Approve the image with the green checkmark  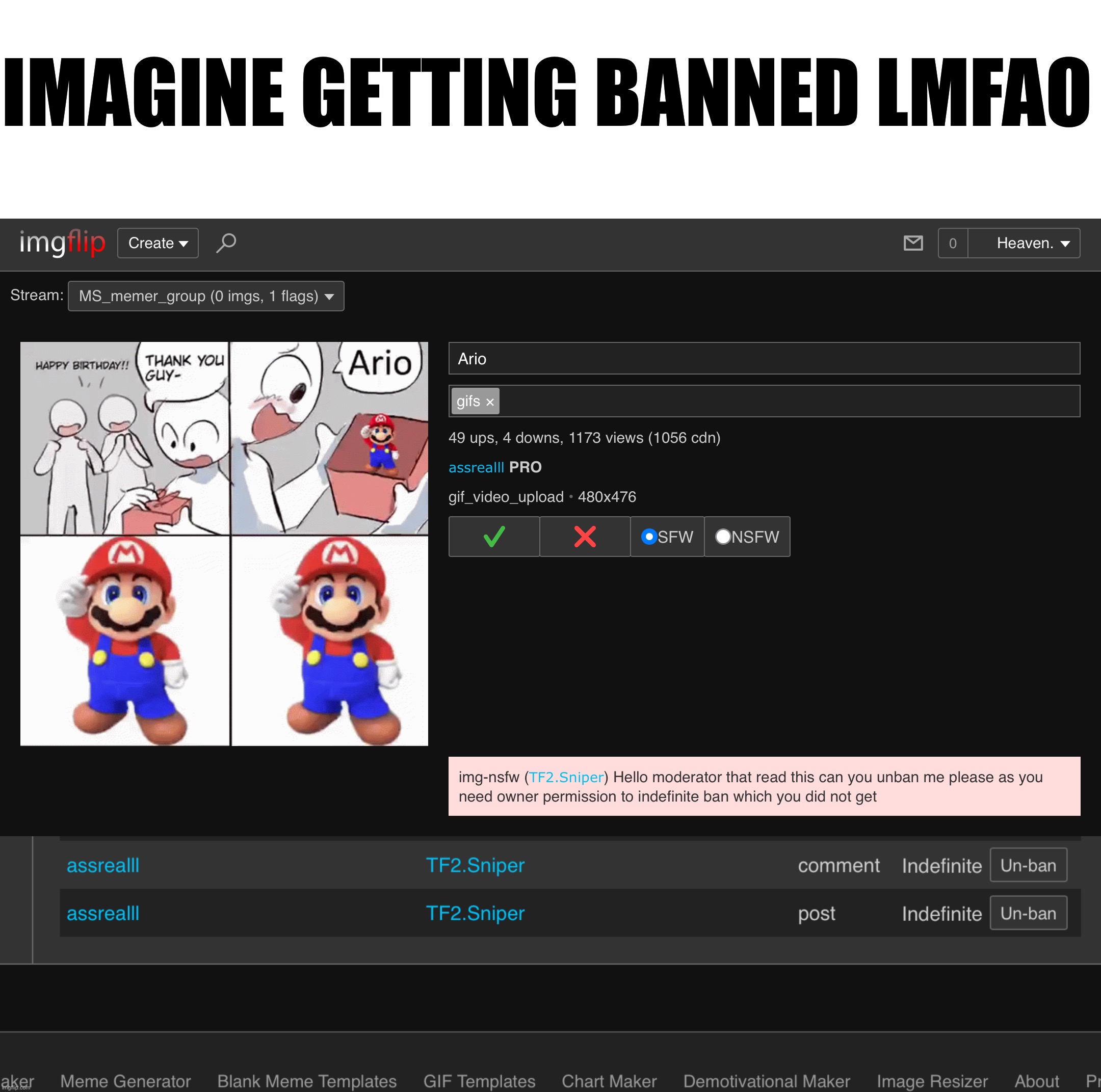click(x=493, y=537)
